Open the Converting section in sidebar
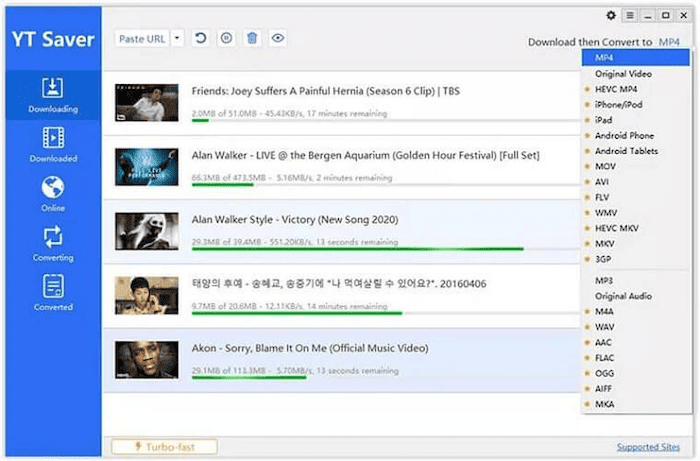 (53, 244)
